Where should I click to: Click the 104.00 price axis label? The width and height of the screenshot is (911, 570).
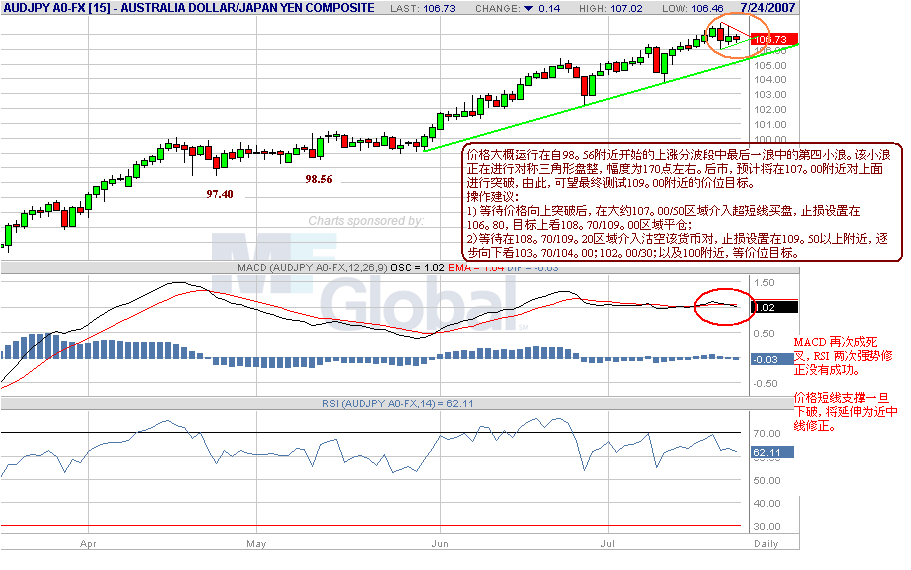770,80
